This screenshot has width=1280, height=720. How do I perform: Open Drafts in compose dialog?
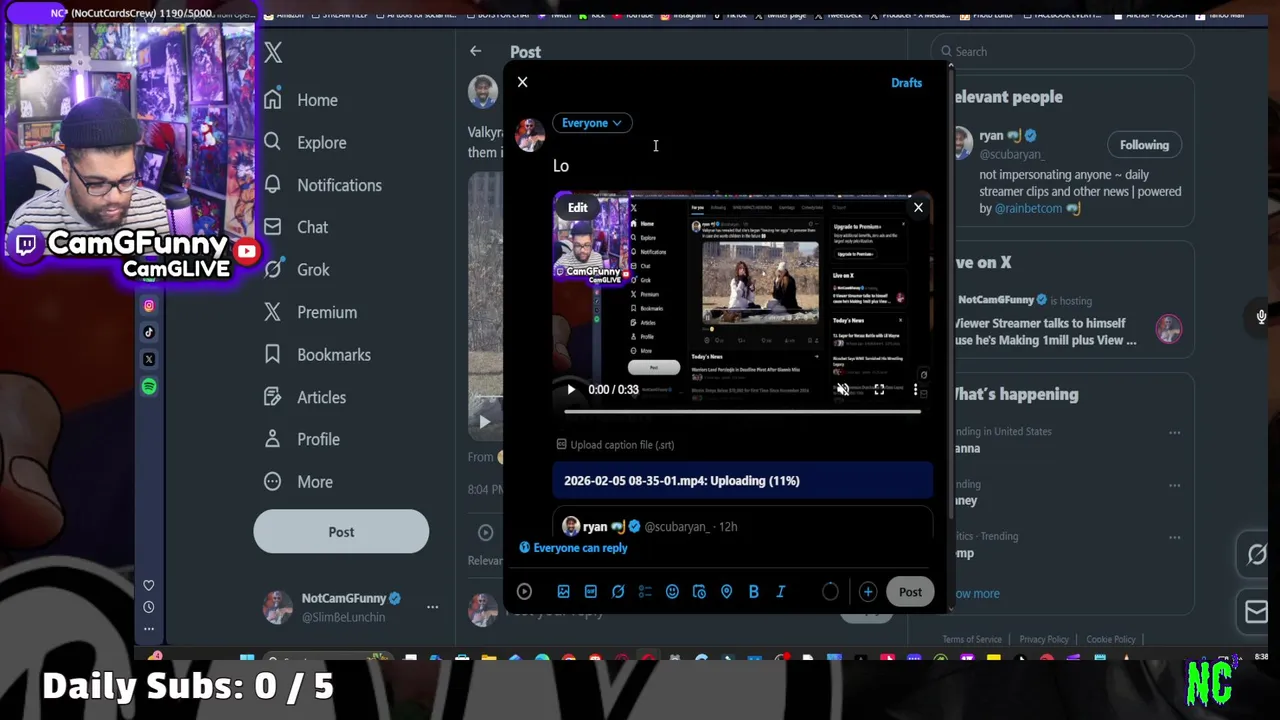click(x=906, y=83)
